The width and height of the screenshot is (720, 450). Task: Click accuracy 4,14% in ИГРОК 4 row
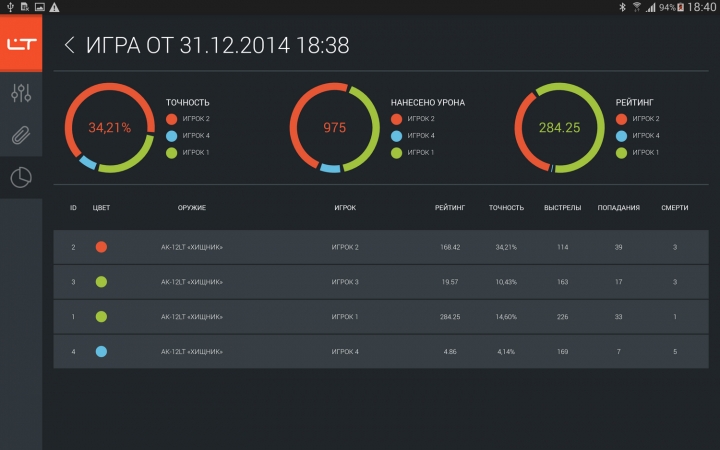[506, 352]
